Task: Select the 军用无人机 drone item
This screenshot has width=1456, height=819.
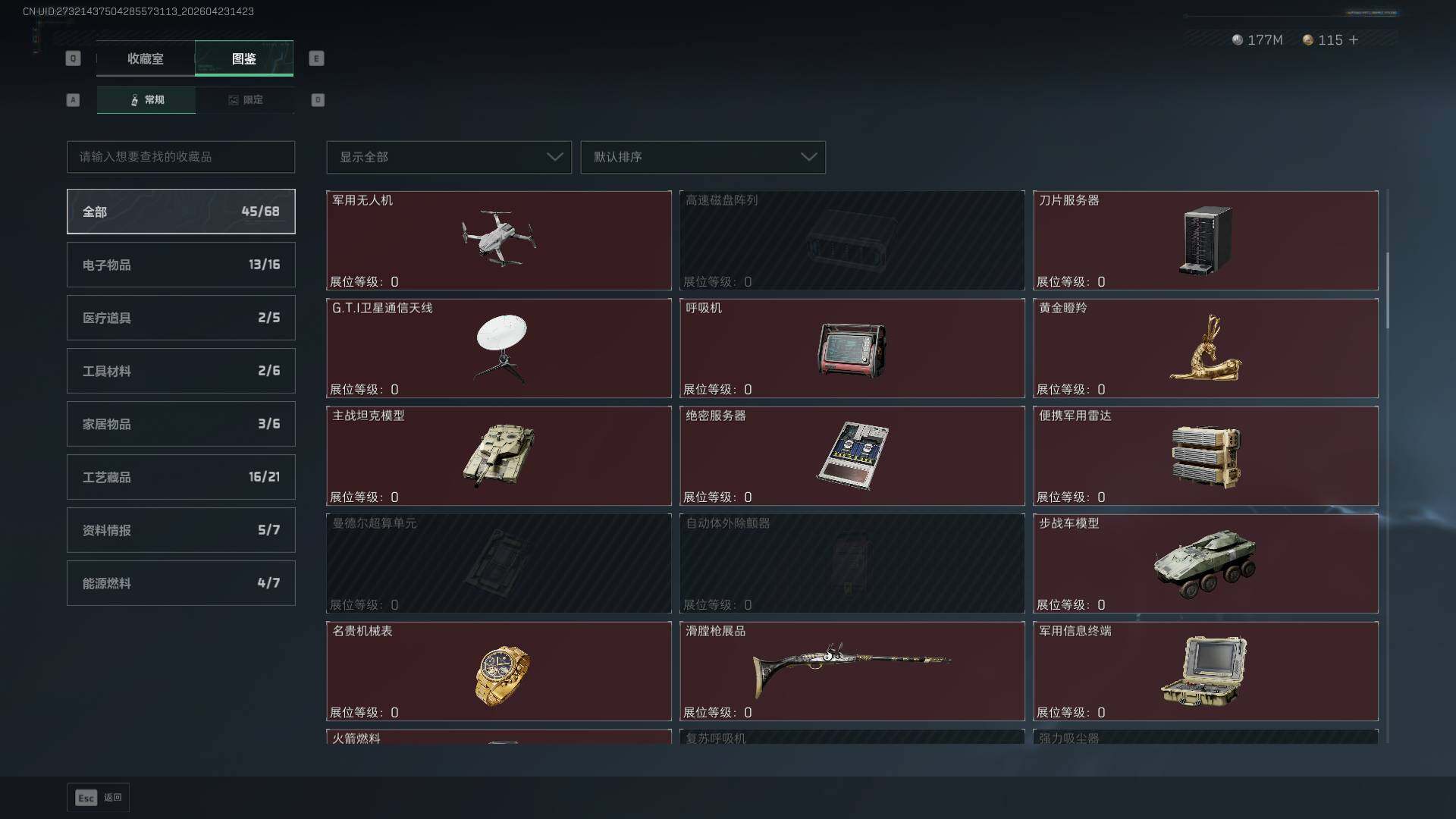Action: pos(499,240)
